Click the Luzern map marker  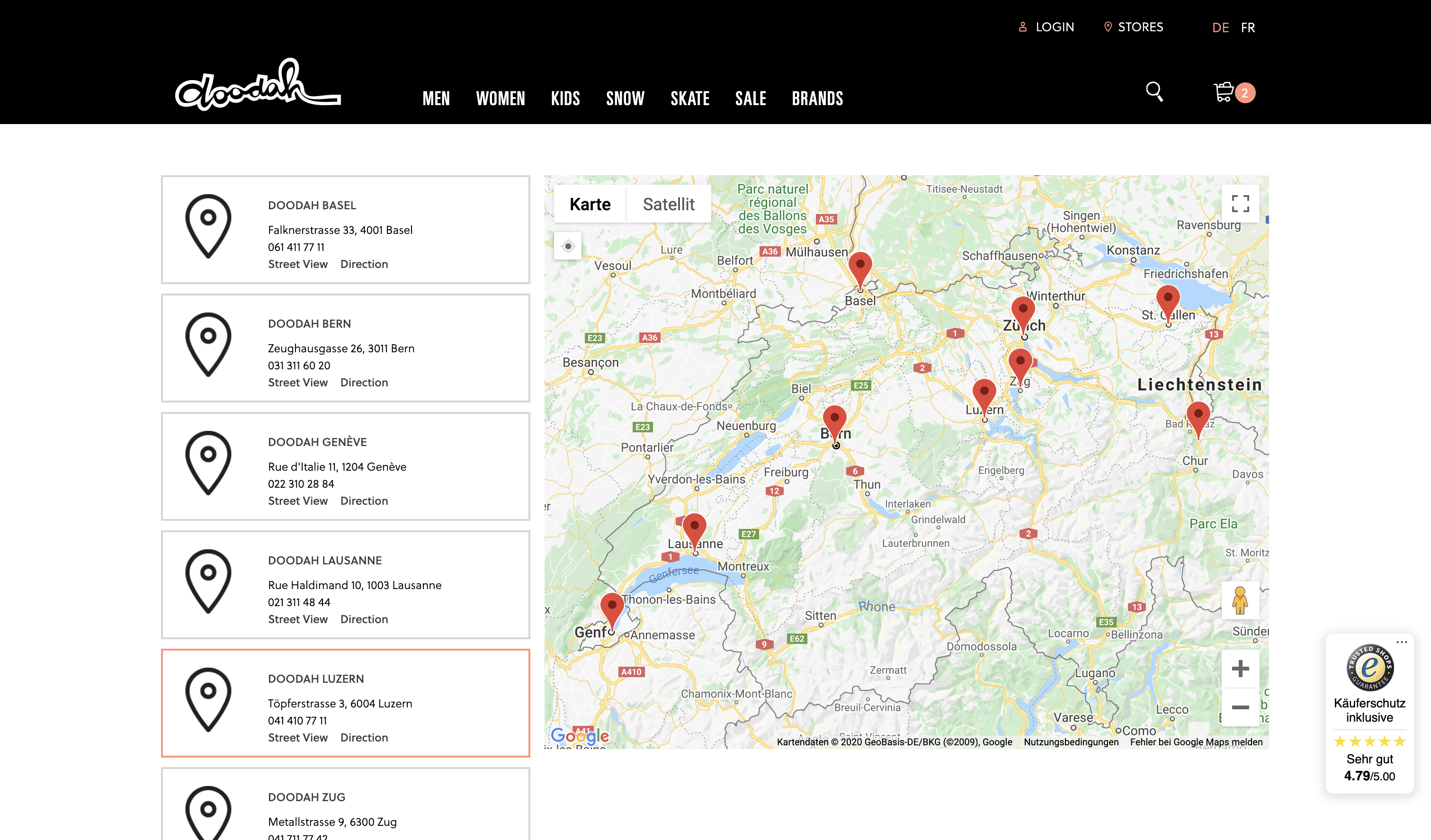[x=984, y=399]
